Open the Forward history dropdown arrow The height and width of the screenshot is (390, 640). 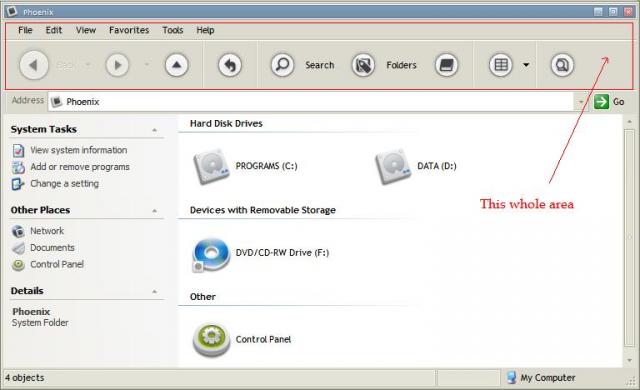(x=147, y=65)
